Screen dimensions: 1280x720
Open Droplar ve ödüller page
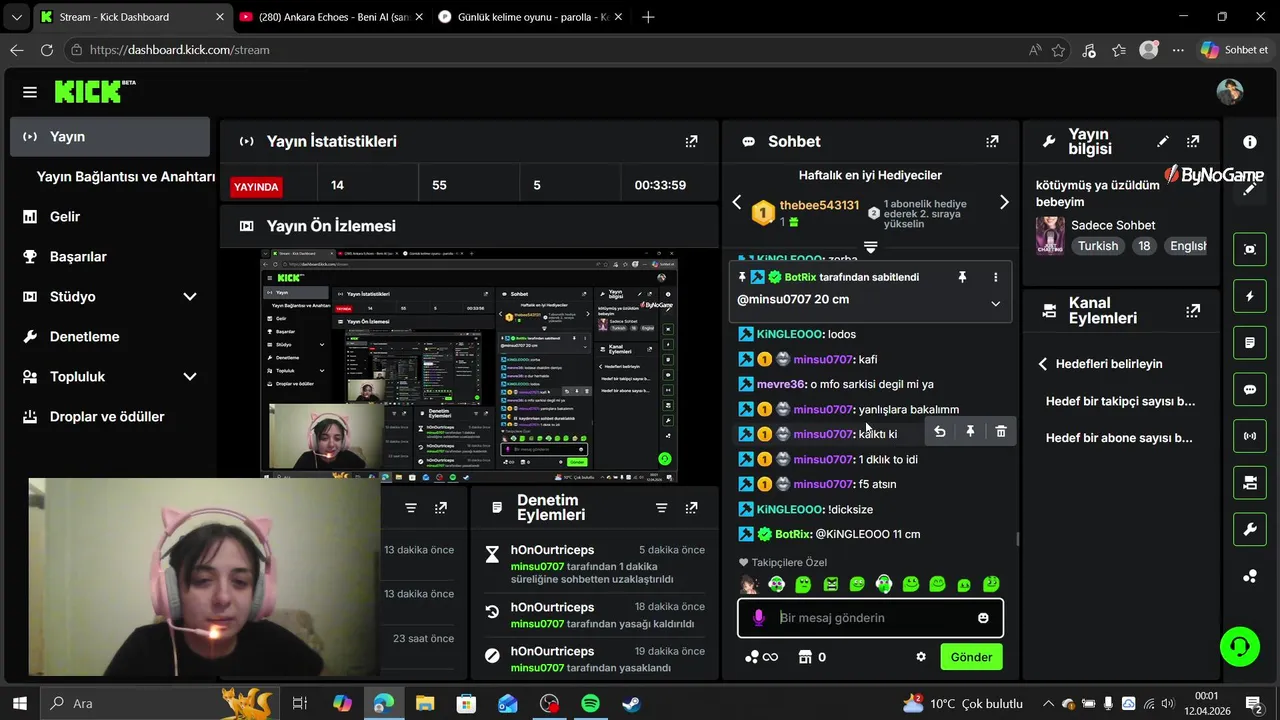[110, 417]
